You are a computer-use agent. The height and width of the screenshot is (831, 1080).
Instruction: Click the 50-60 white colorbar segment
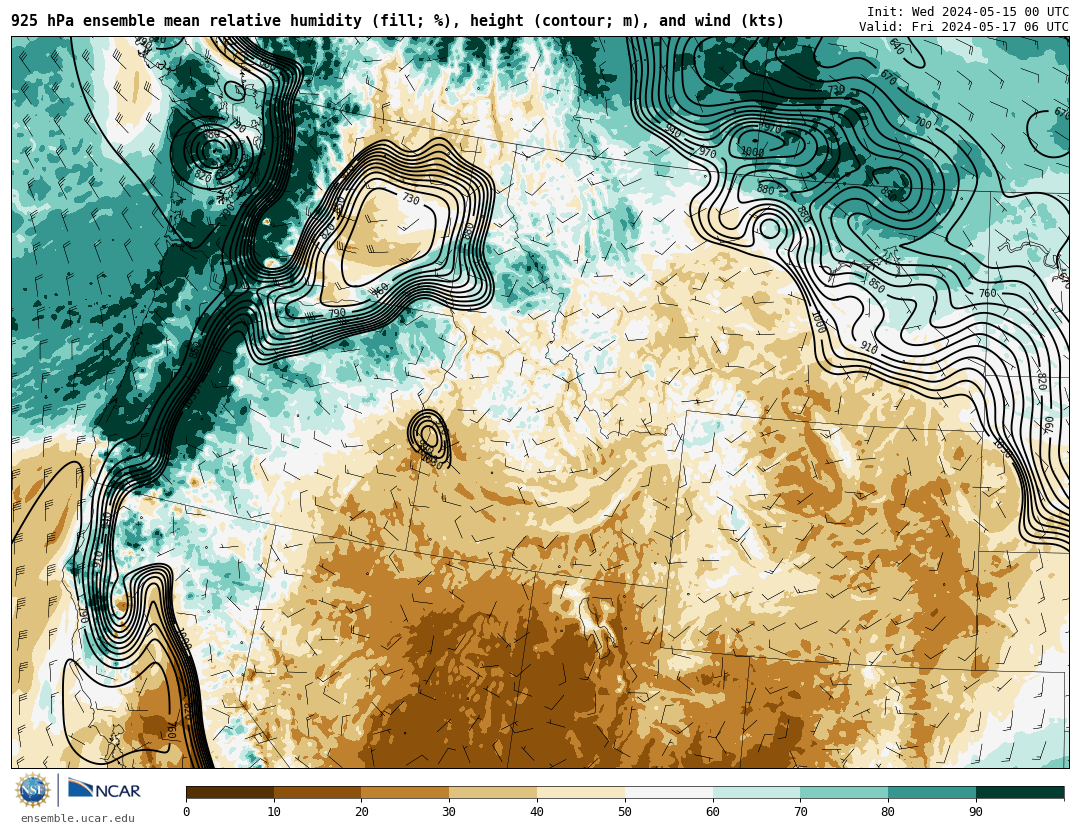669,792
